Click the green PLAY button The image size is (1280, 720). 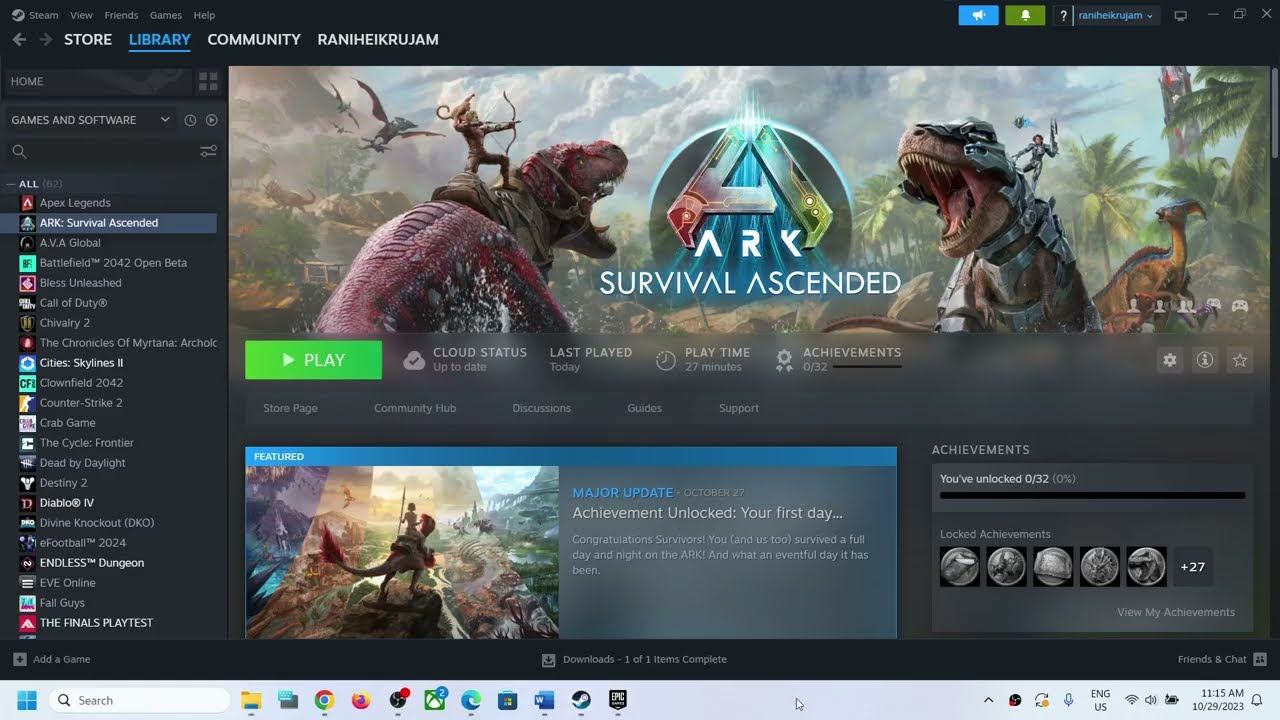coord(313,360)
